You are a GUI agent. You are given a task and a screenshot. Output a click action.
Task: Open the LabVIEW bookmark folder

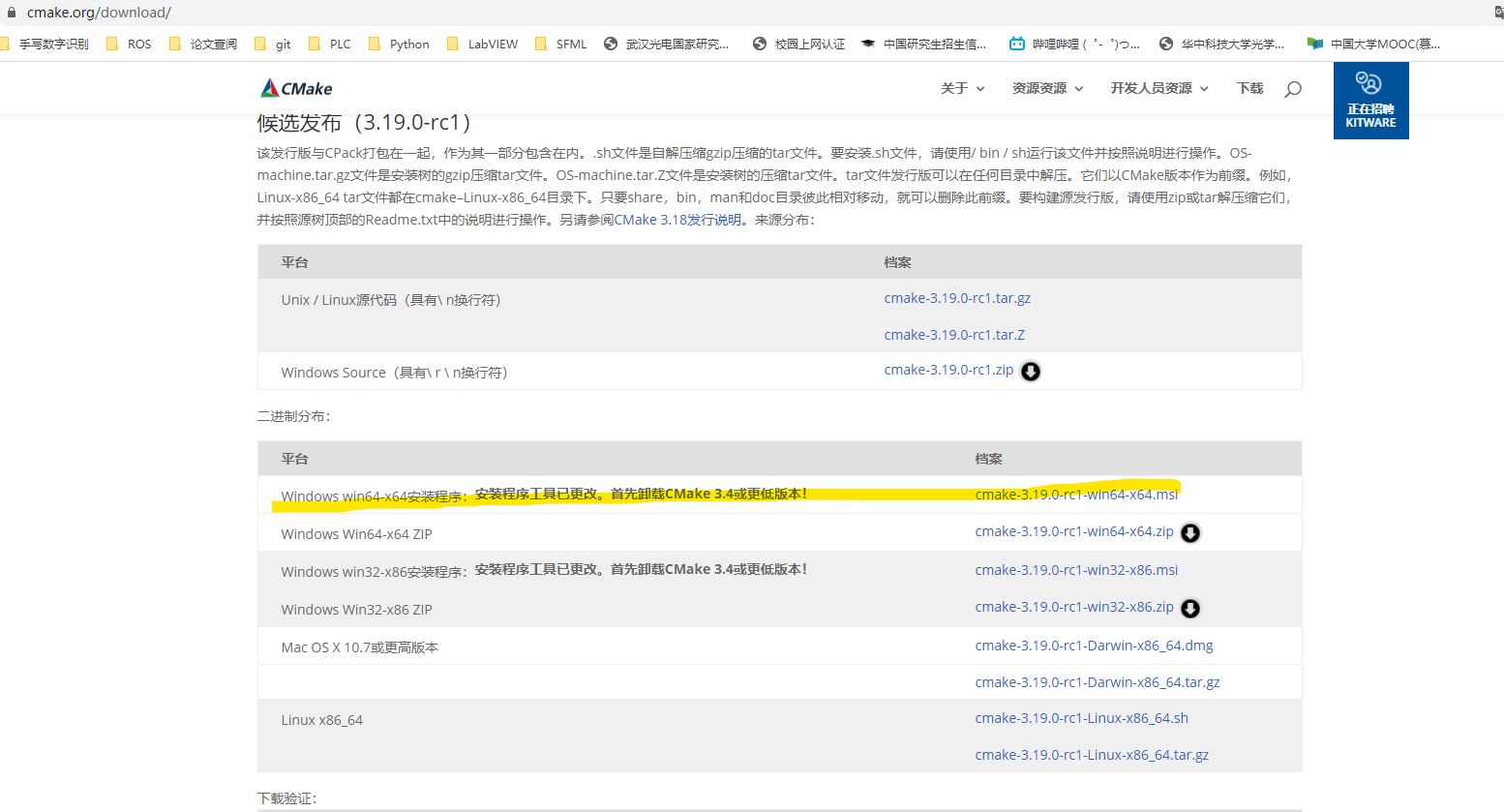(482, 44)
